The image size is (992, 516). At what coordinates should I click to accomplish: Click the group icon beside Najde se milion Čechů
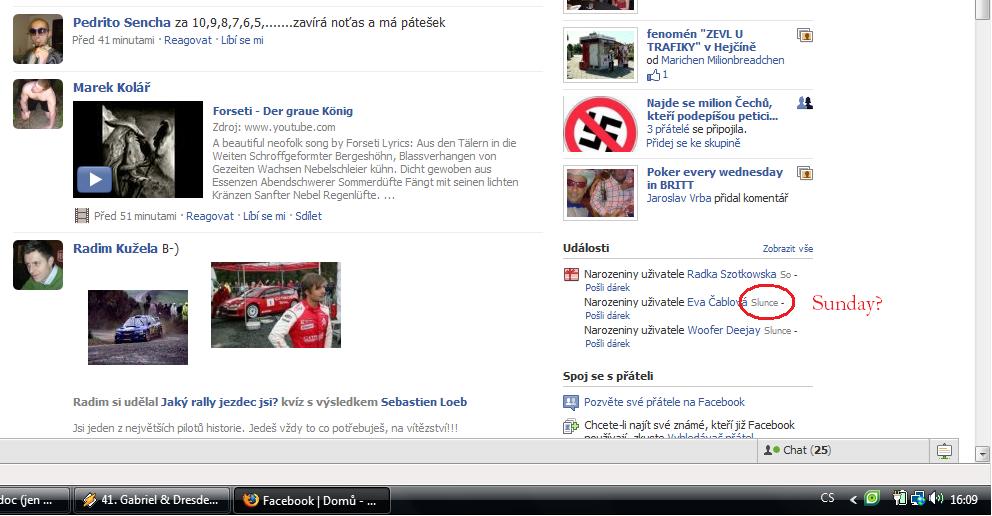tap(805, 102)
